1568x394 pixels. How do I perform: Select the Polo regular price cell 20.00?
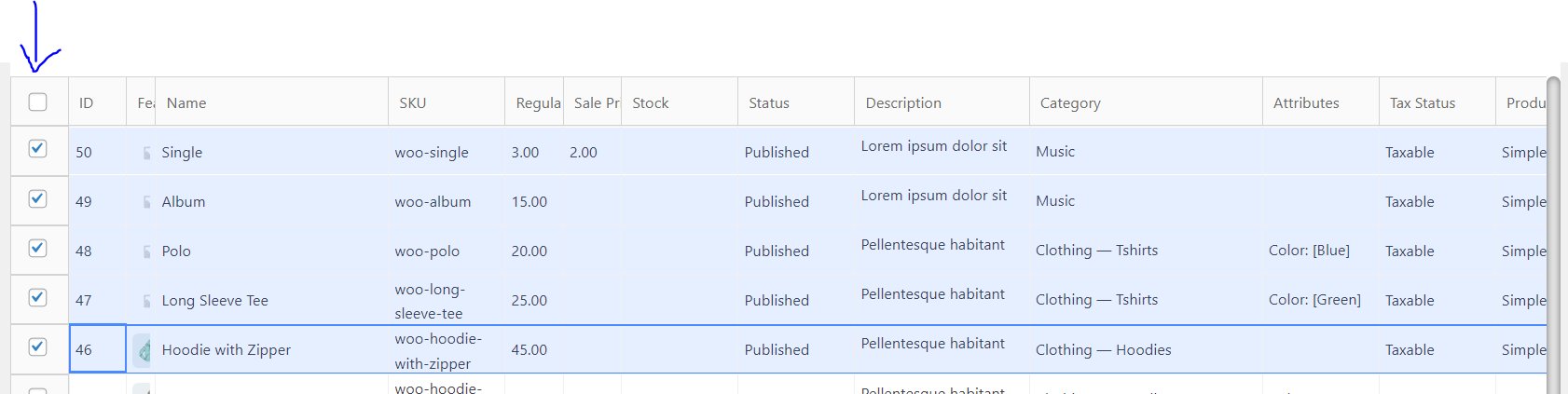pyautogui.click(x=530, y=251)
